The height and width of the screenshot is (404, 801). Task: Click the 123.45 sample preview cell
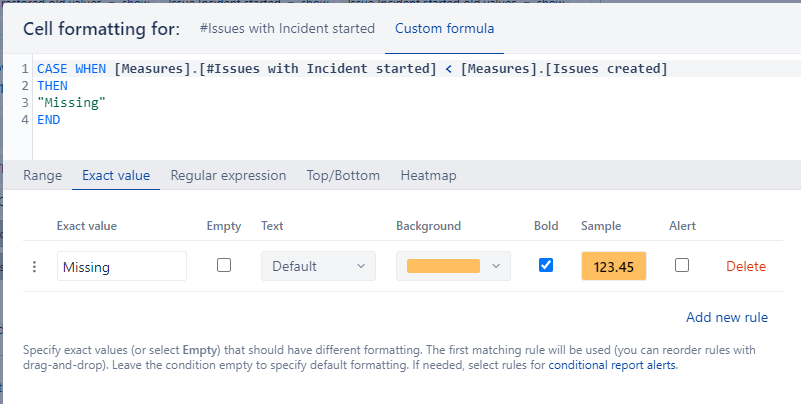[x=614, y=266]
